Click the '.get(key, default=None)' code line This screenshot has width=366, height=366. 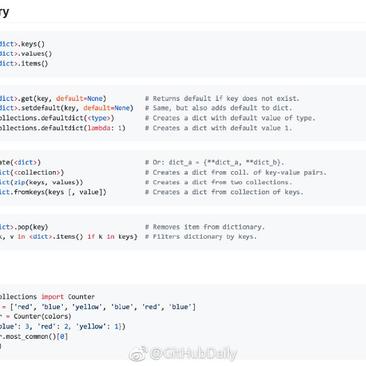point(53,99)
